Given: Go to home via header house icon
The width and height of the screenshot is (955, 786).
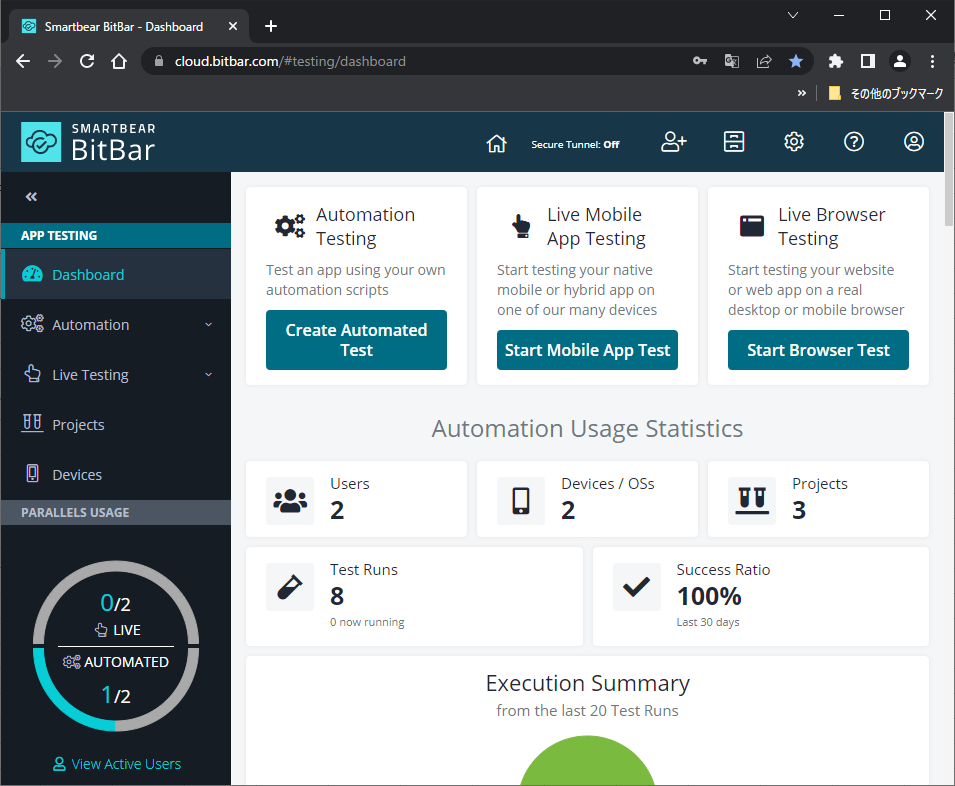Looking at the screenshot, I should (x=496, y=143).
